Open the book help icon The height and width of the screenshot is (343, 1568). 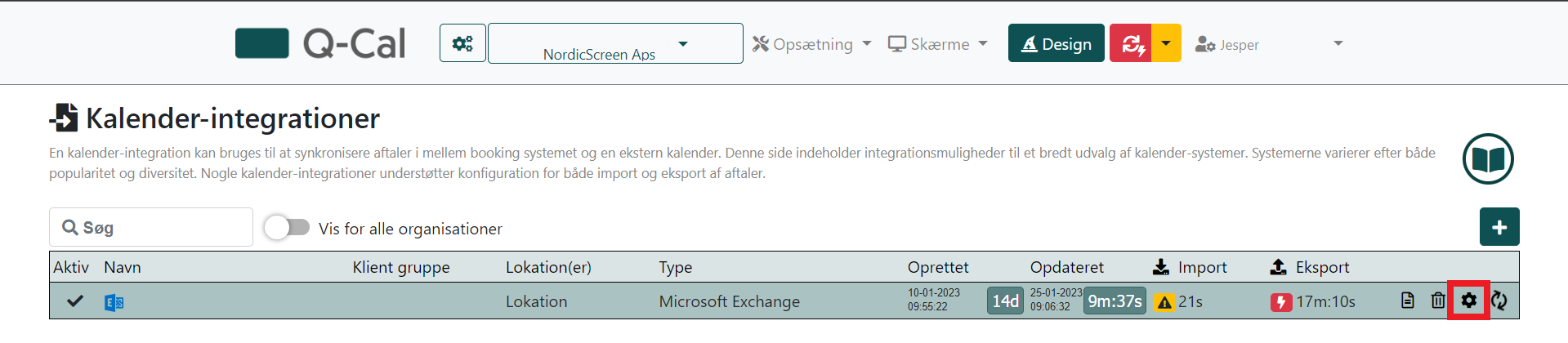1488,158
